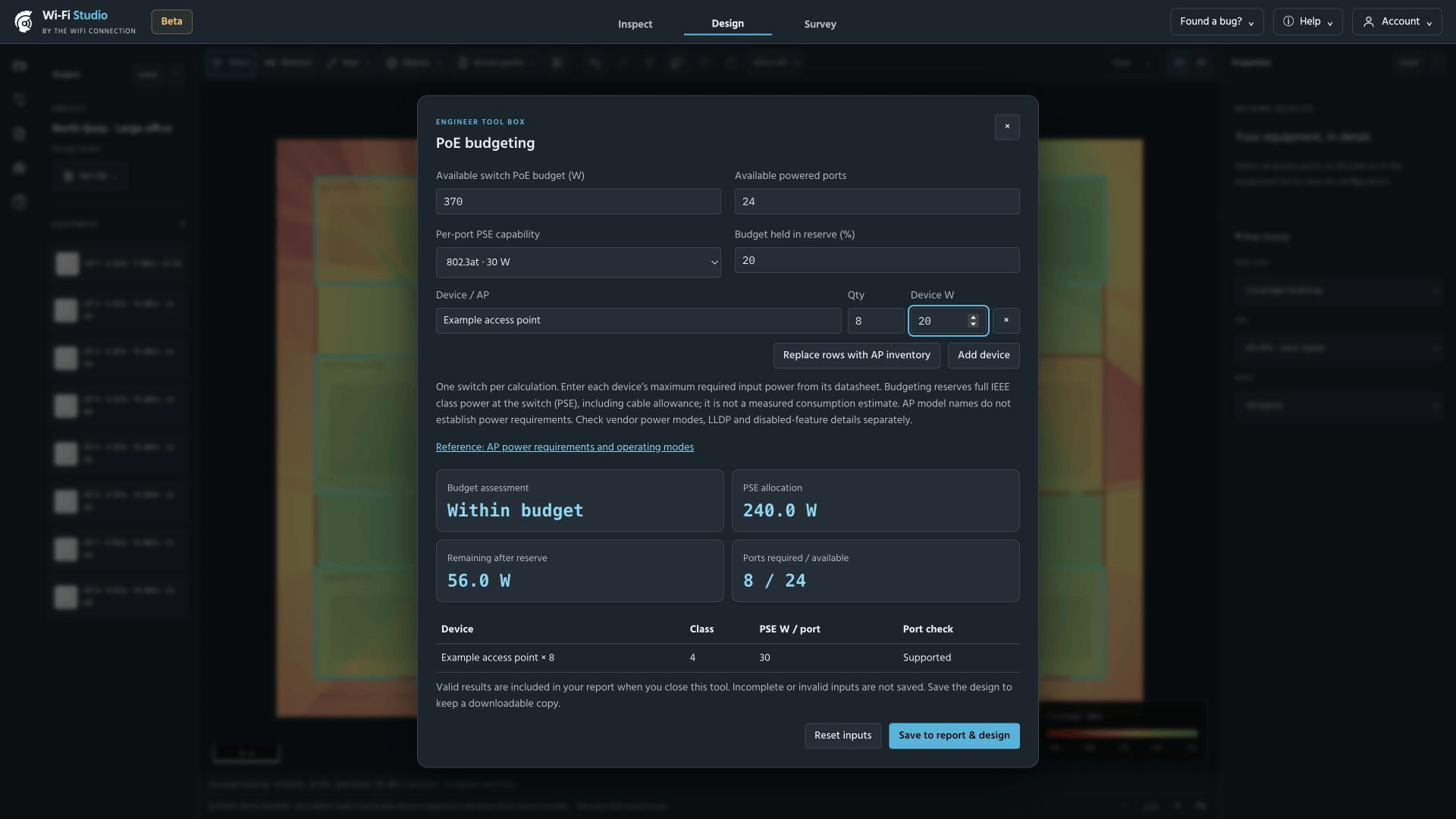The height and width of the screenshot is (819, 1456).
Task: Save to report & design
Action: click(x=954, y=736)
